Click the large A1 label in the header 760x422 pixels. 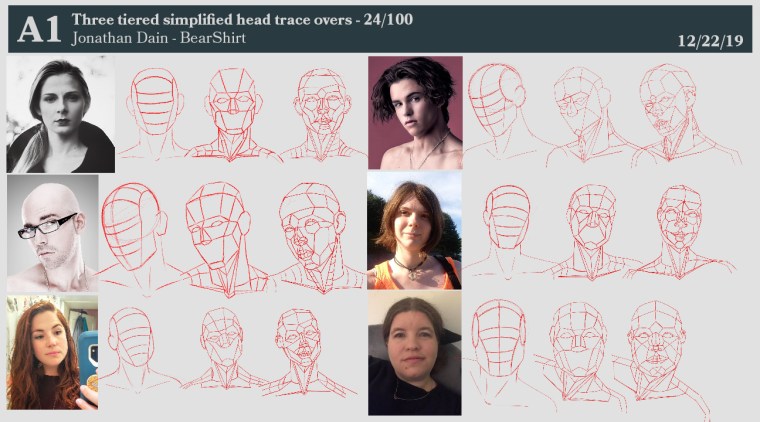tap(39, 29)
